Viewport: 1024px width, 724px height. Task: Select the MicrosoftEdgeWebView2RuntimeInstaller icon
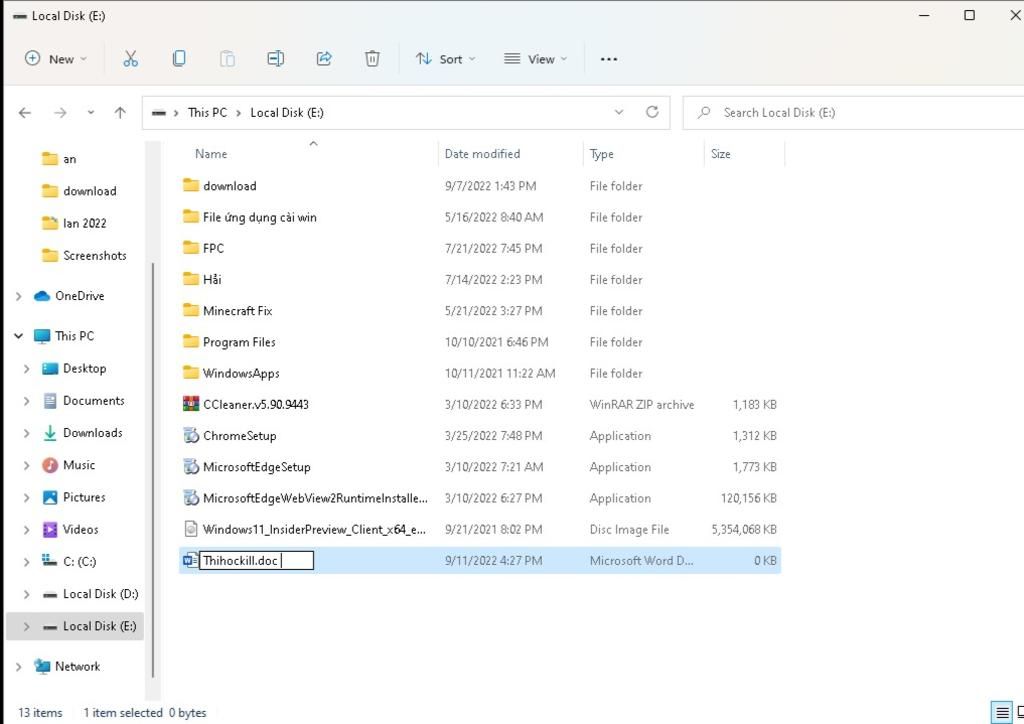pos(191,498)
